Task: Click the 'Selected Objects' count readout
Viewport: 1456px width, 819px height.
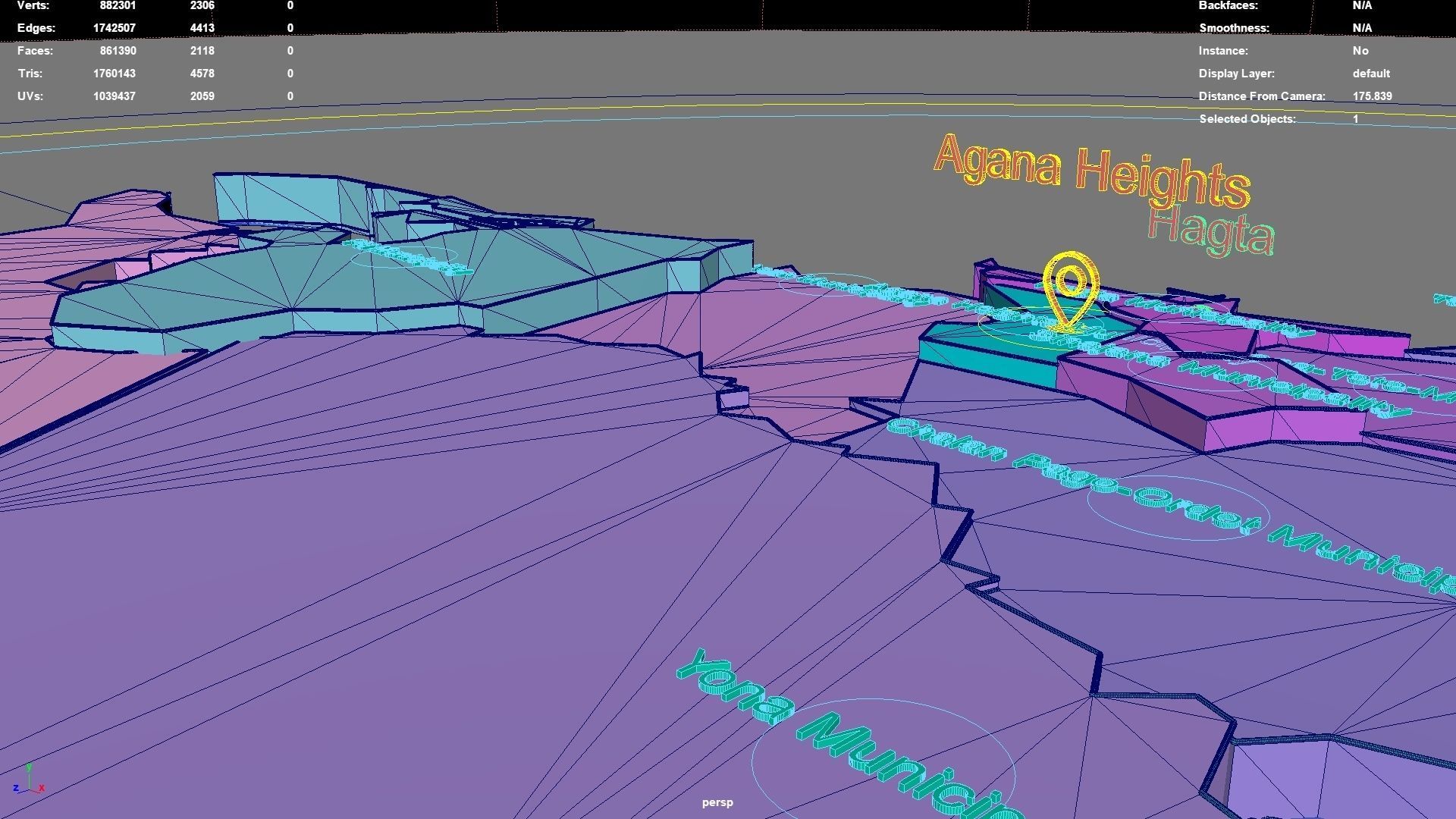Action: click(1355, 119)
